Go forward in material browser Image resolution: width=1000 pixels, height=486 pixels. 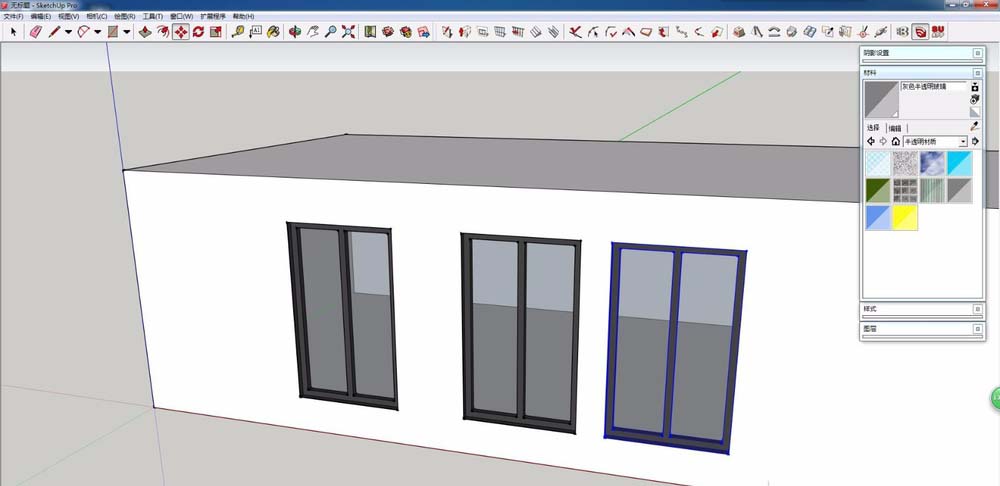point(883,142)
